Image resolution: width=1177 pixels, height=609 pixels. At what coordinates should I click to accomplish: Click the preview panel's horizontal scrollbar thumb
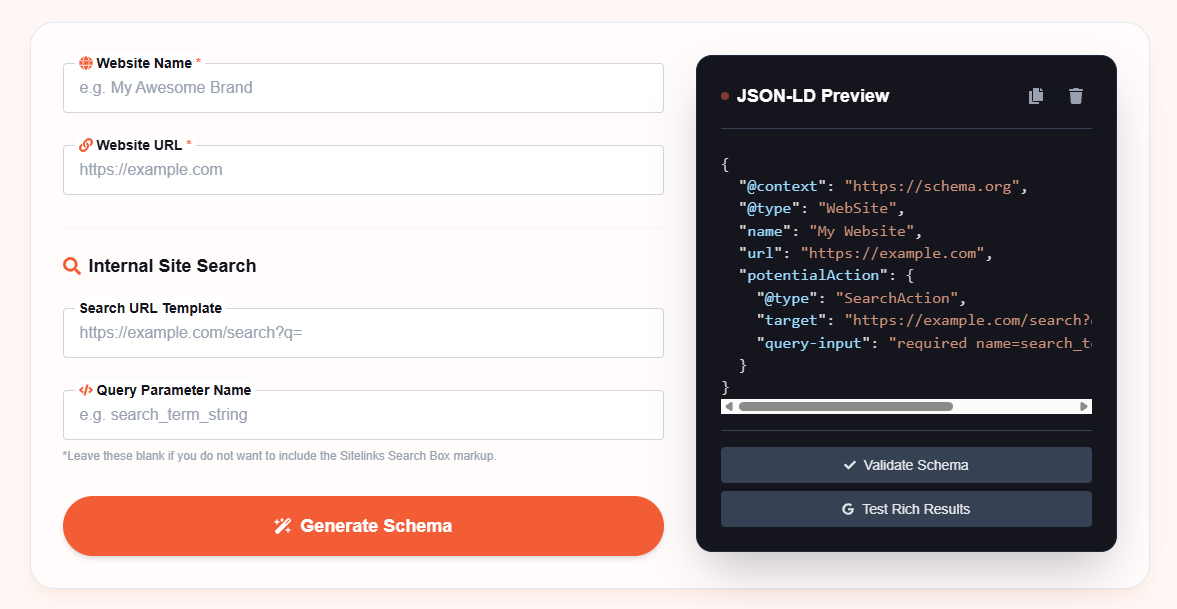(x=845, y=406)
